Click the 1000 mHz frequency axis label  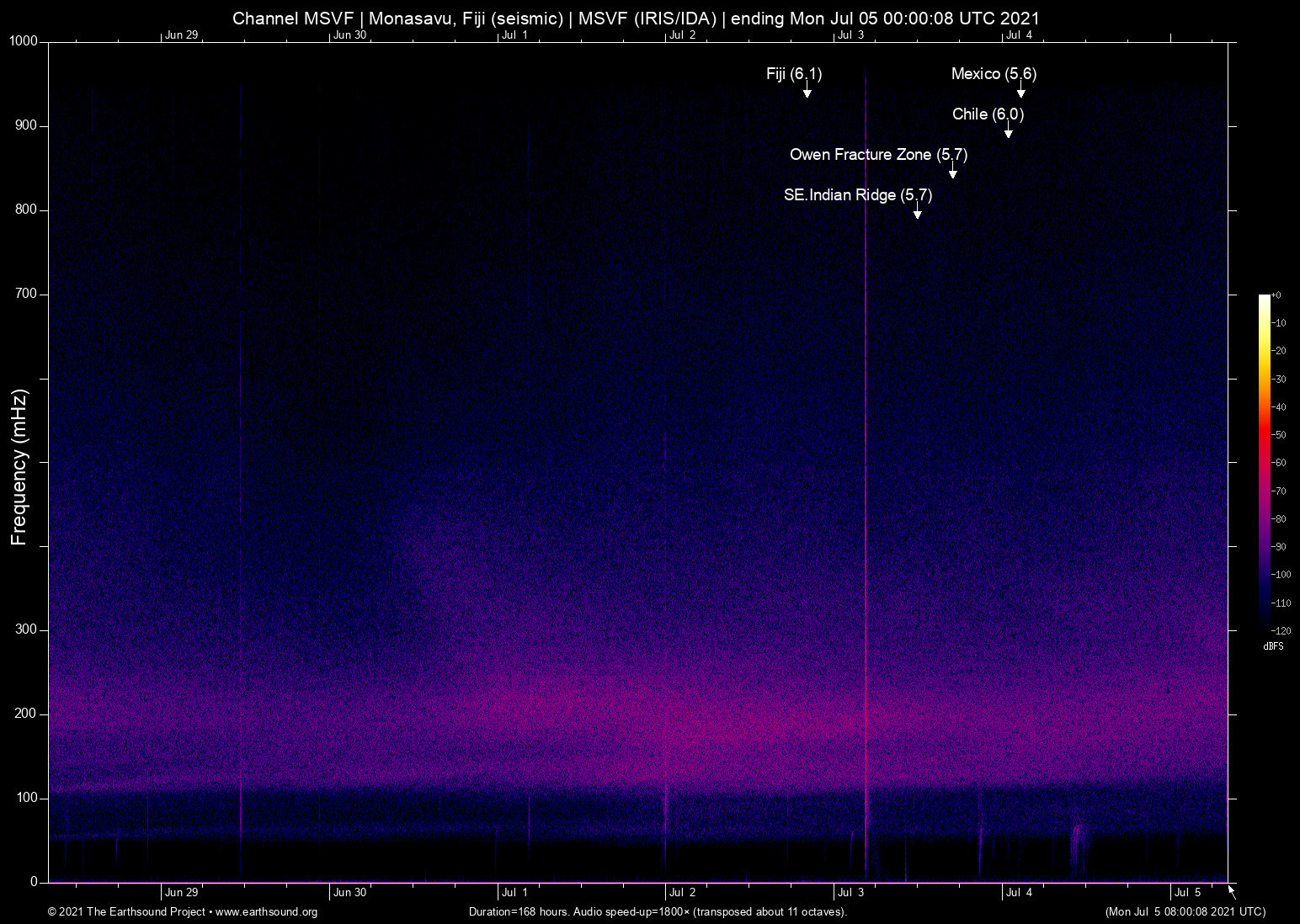24,41
